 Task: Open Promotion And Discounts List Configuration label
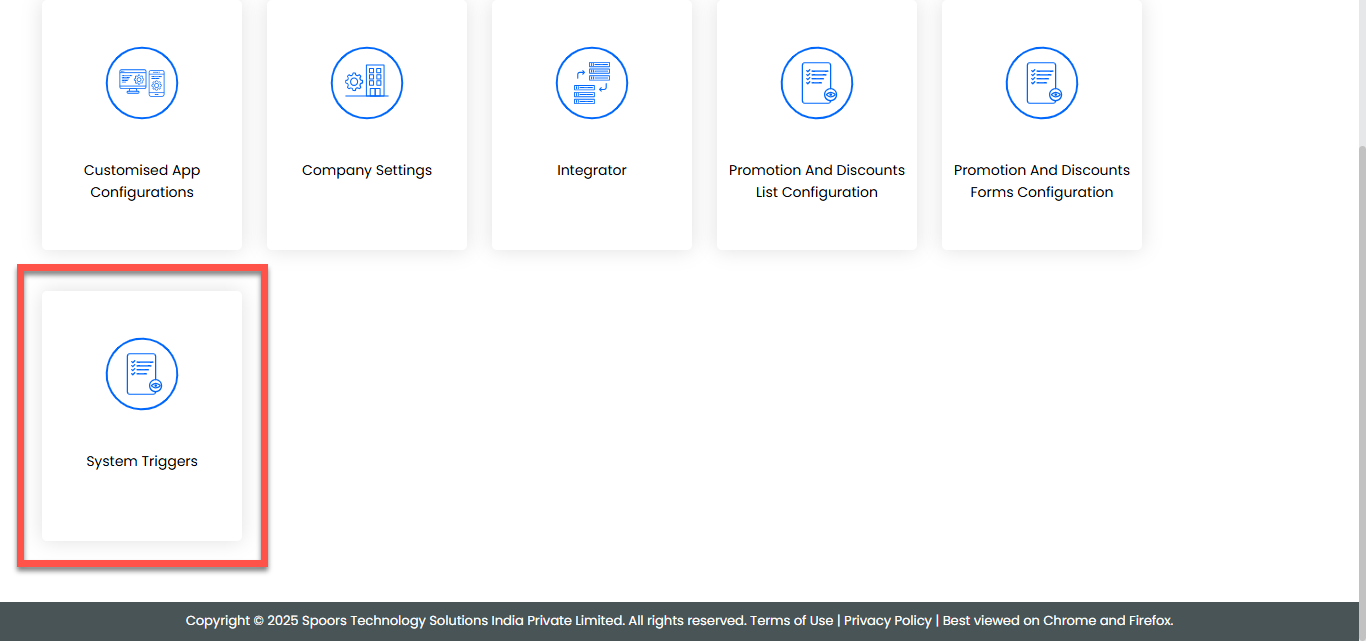tap(817, 181)
